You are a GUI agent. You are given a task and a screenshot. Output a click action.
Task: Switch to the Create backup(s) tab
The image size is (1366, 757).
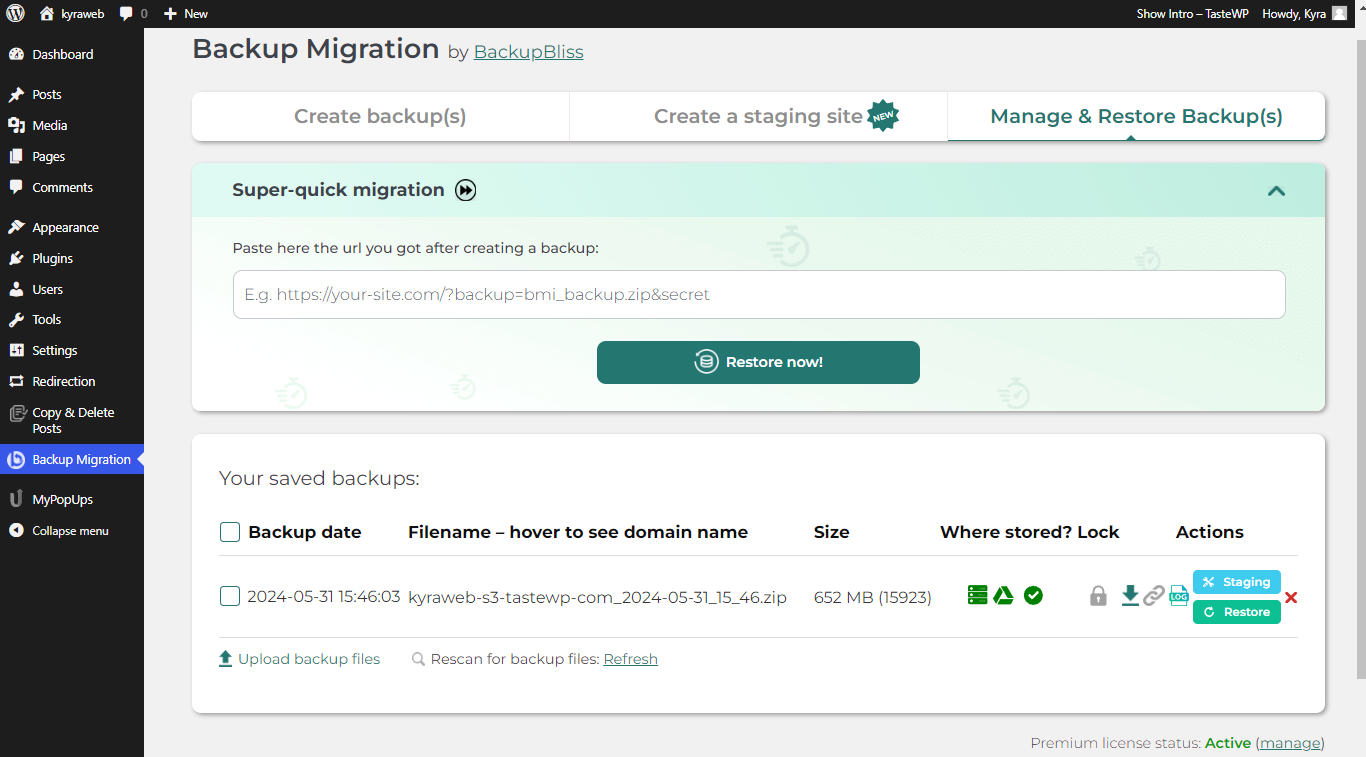380,116
